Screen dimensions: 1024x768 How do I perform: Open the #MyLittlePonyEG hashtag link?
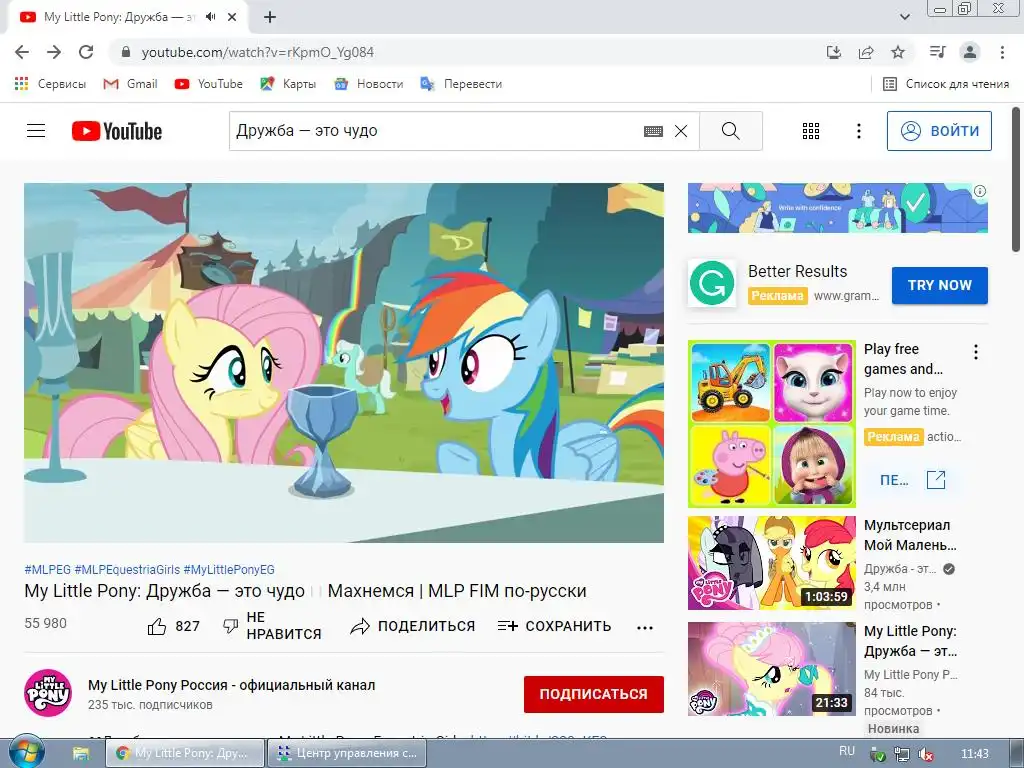(229, 569)
